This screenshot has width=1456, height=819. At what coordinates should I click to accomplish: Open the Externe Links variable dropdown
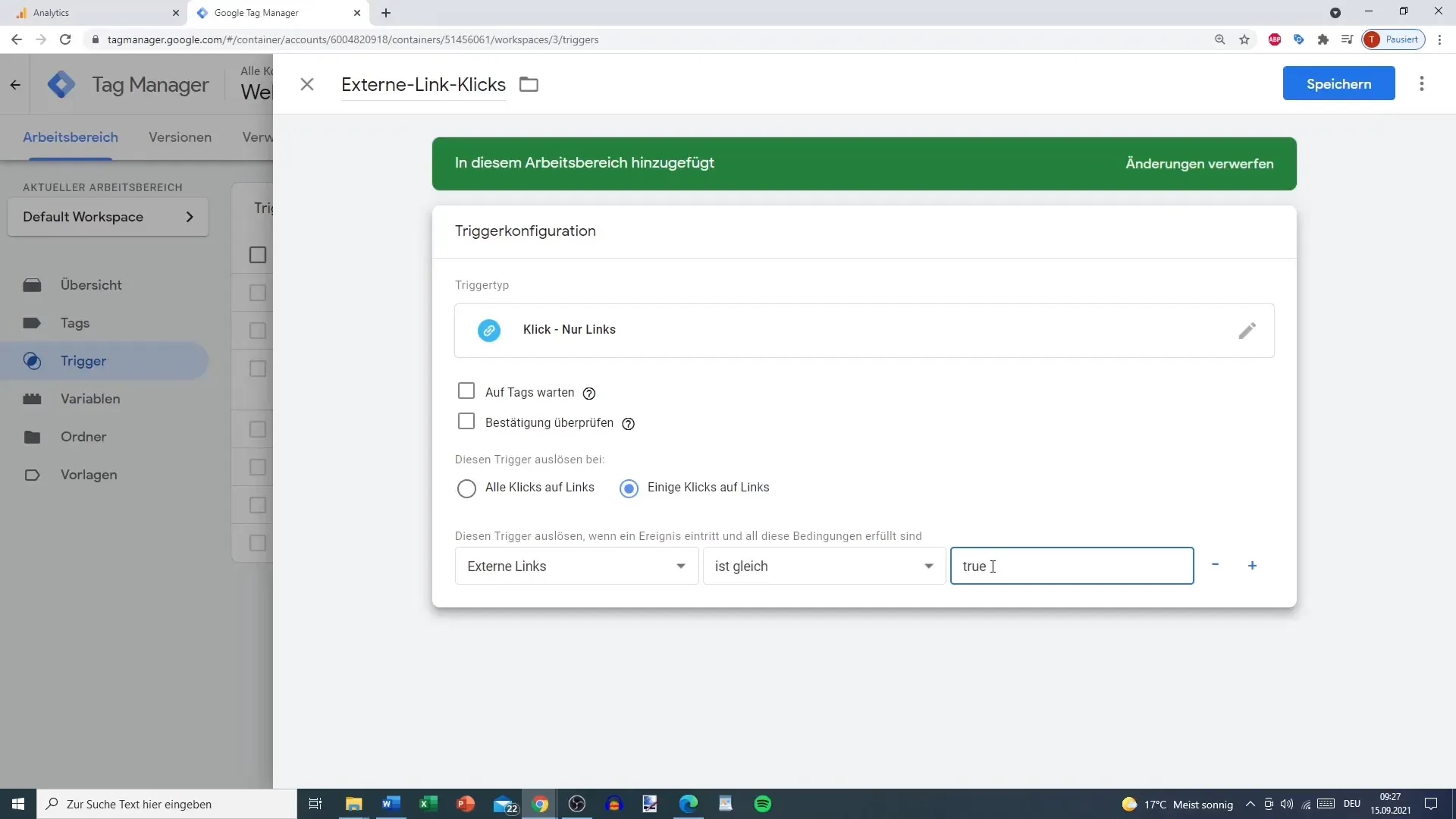(x=576, y=566)
